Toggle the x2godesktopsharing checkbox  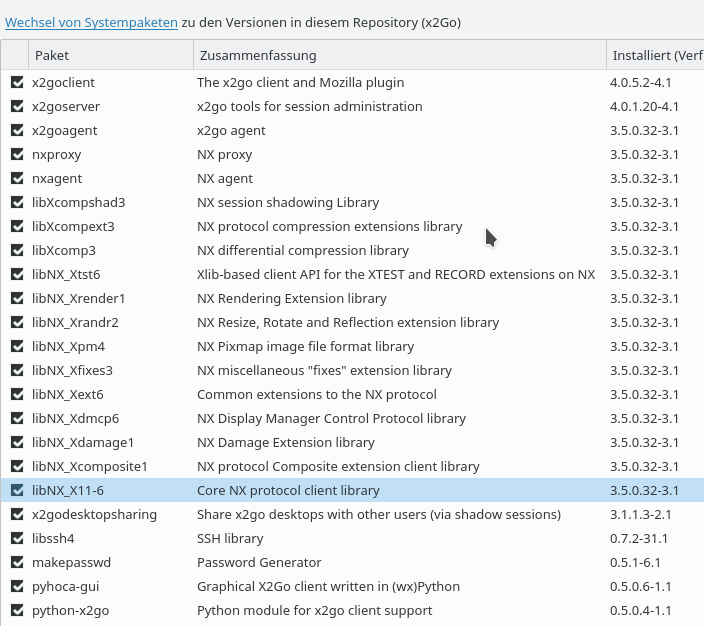tap(17, 514)
